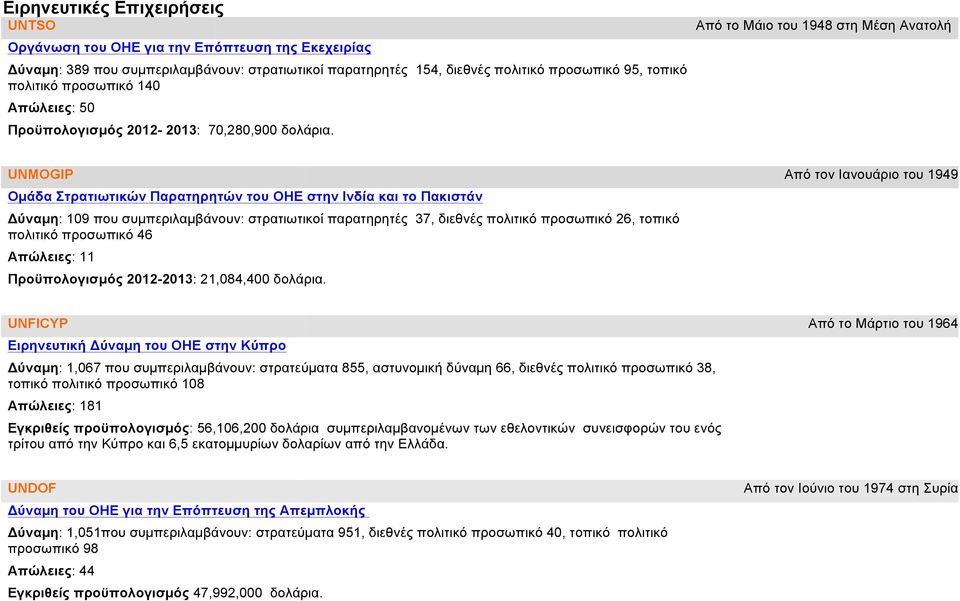Click the 'Δύναμη: 1,067' strength line
This screenshot has height=601, width=960.
362,376
